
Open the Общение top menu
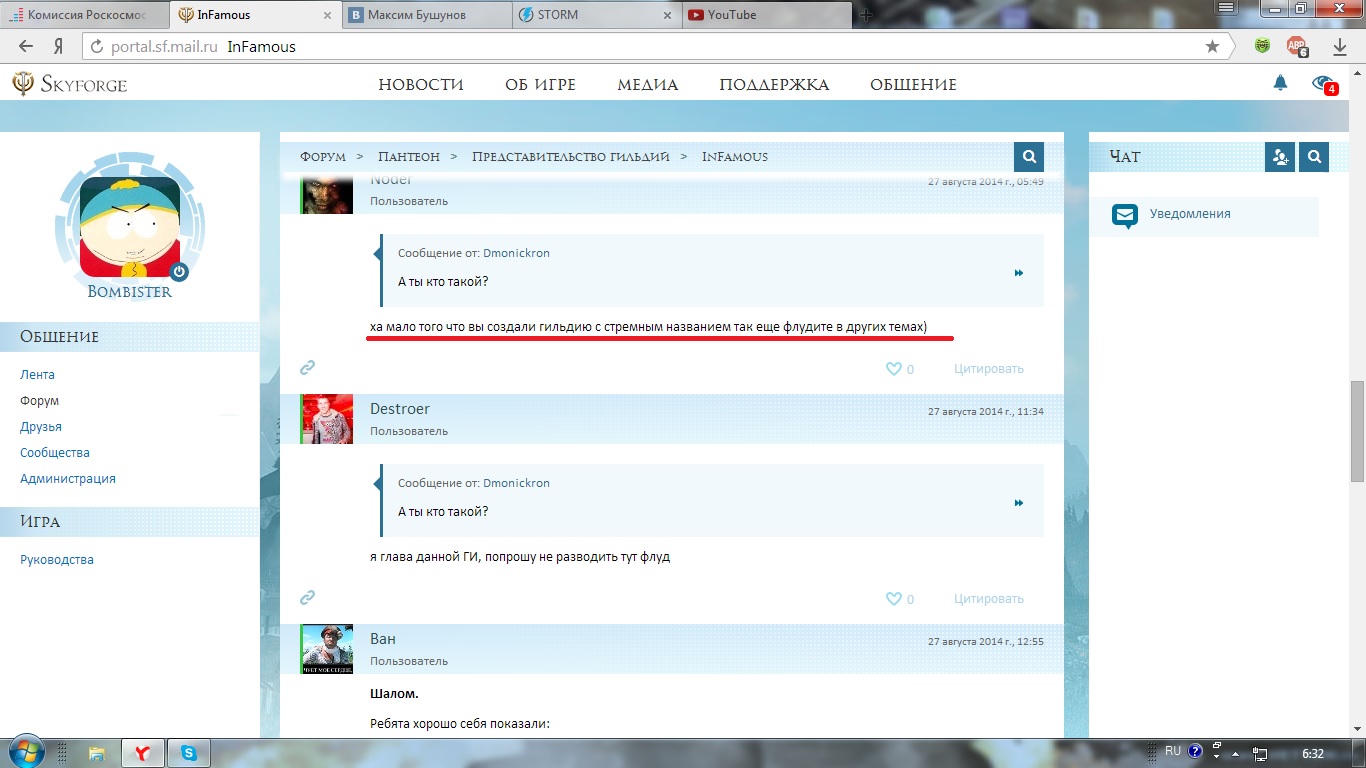(x=913, y=85)
